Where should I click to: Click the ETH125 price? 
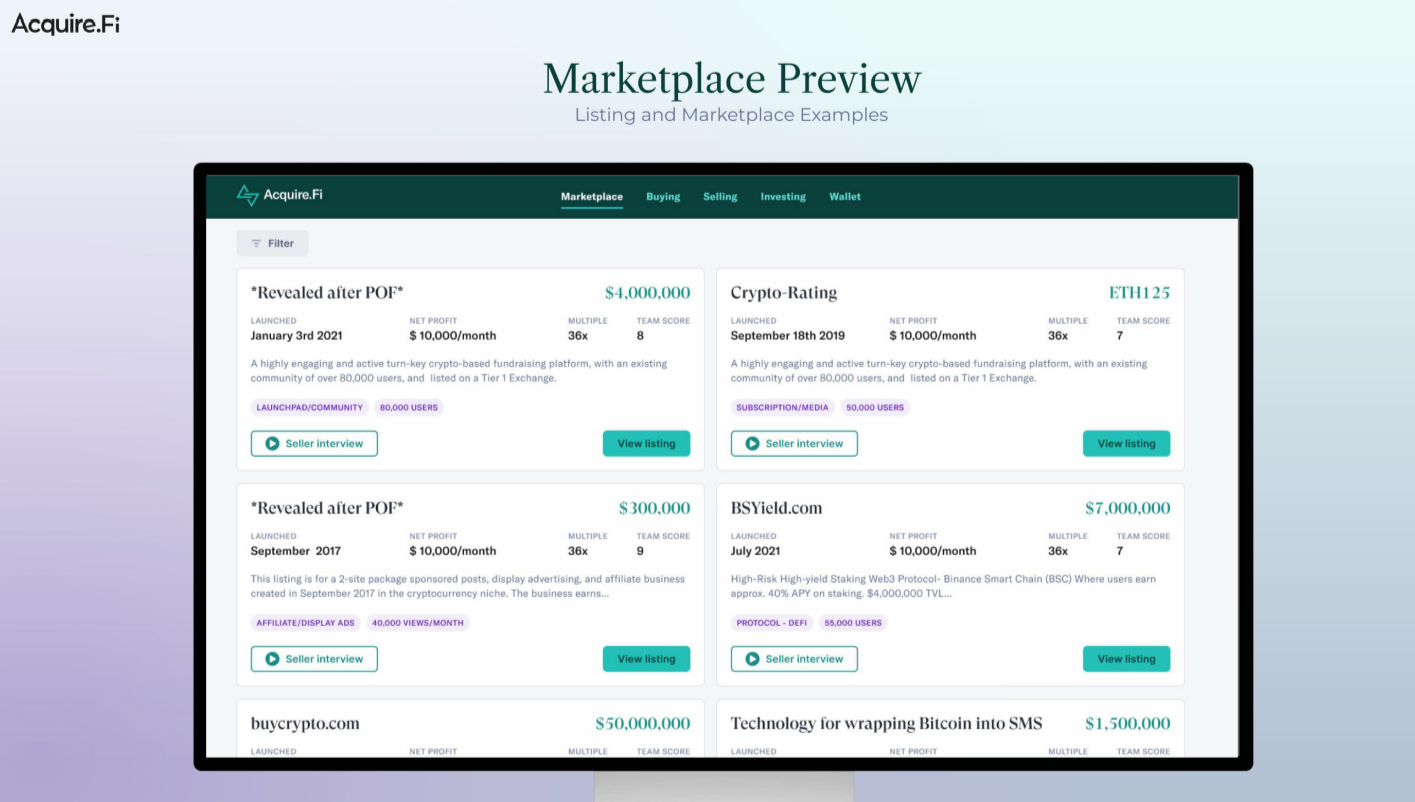pyautogui.click(x=1139, y=293)
